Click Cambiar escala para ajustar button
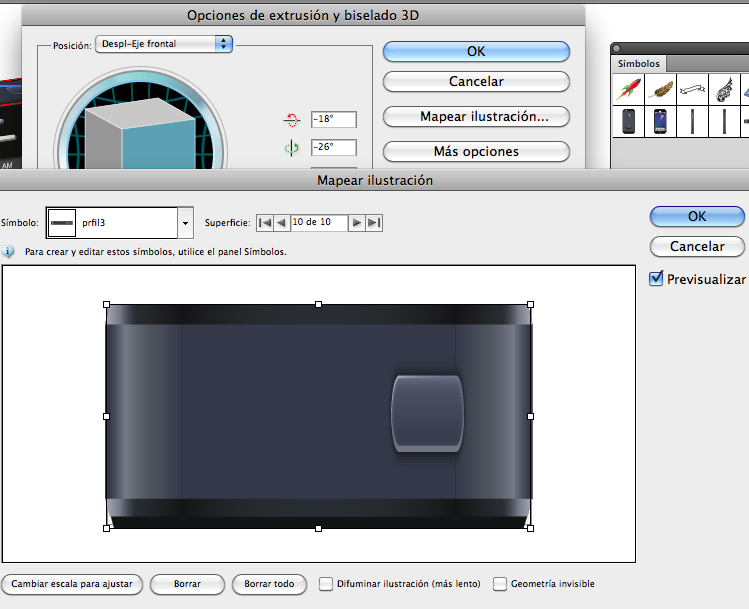The width and height of the screenshot is (749, 609). click(x=72, y=584)
